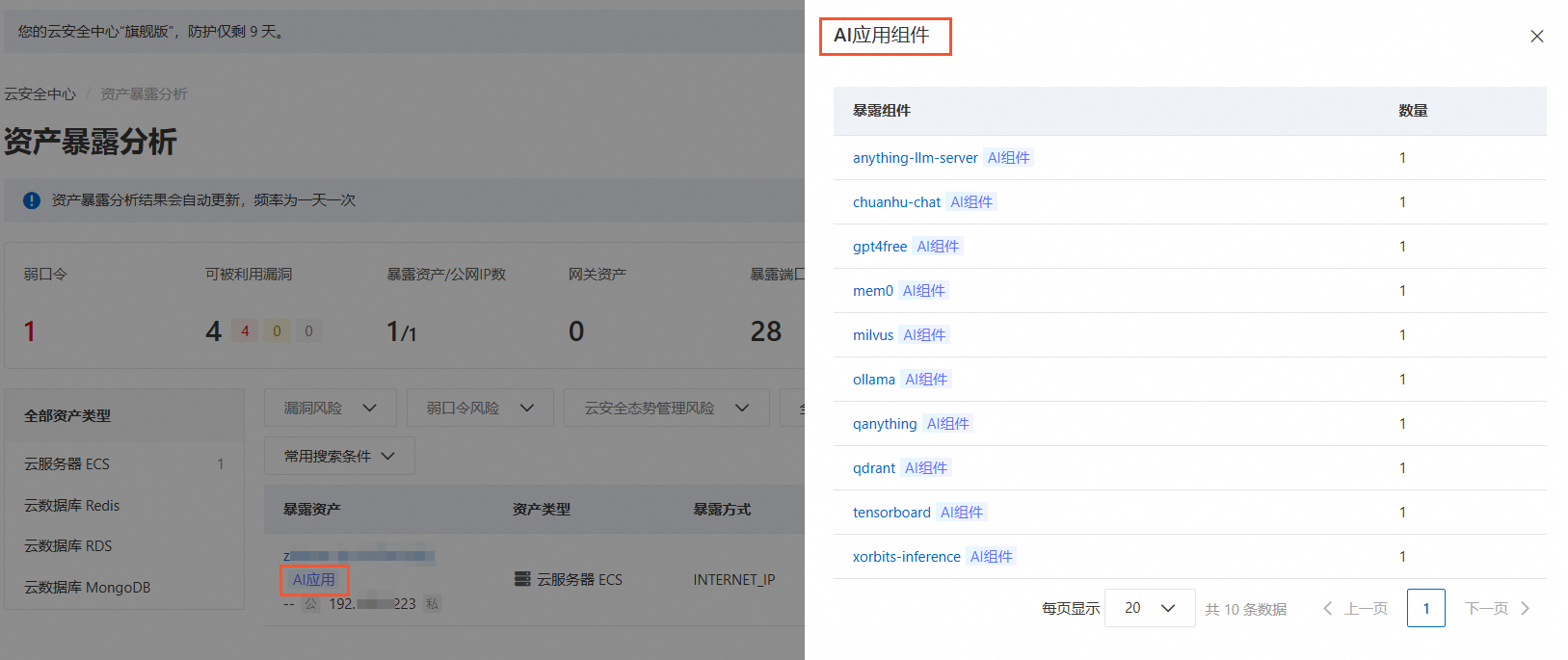1568x660 pixels.
Task: Select page 1 in pagination
Action: tap(1426, 608)
